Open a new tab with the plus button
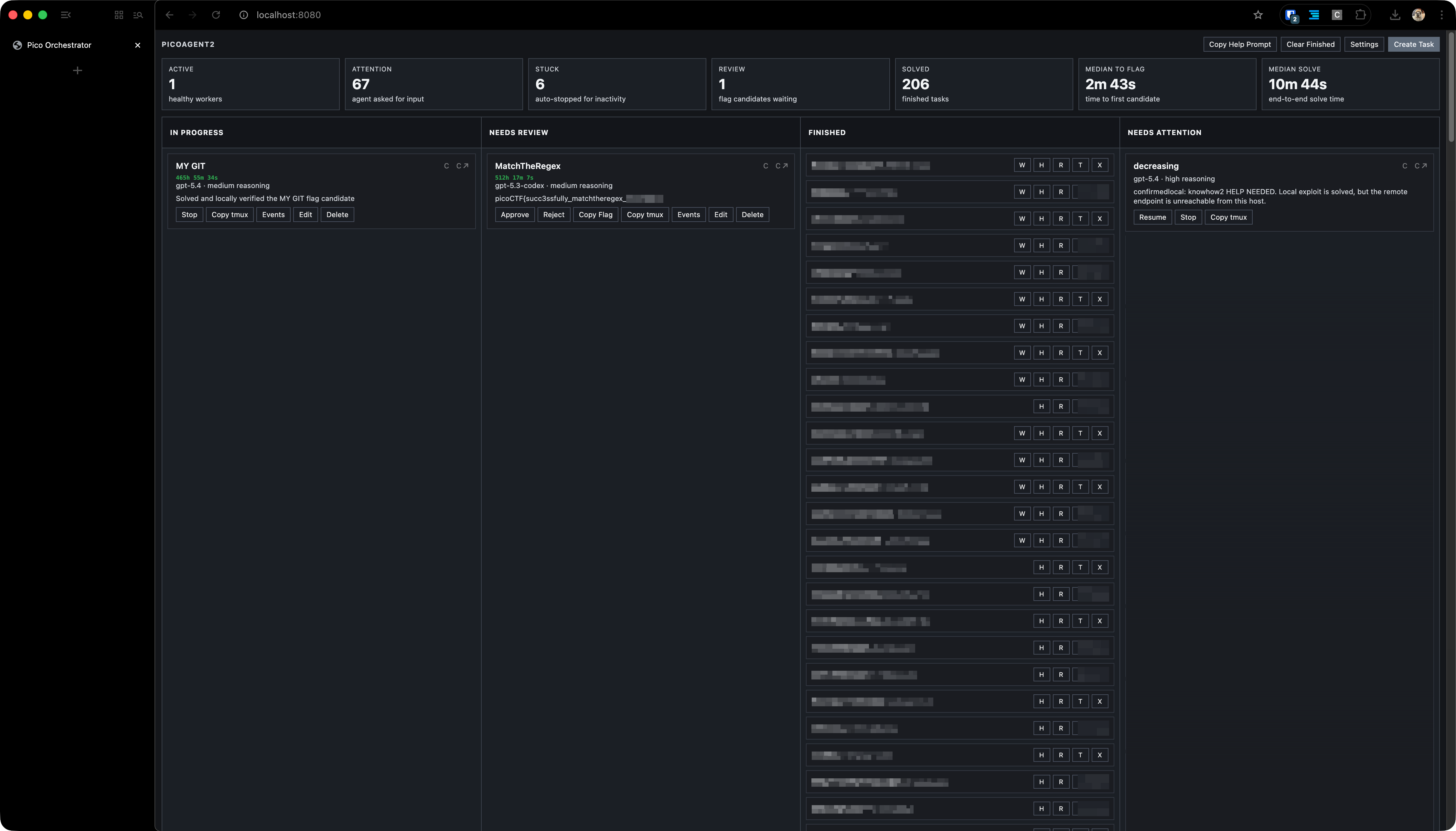 click(x=78, y=71)
